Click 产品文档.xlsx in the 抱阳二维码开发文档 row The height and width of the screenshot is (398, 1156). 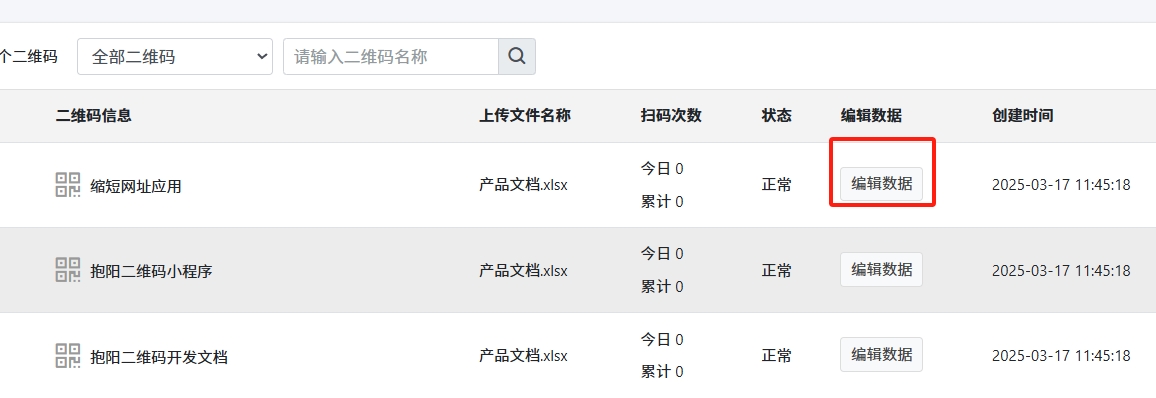point(523,356)
